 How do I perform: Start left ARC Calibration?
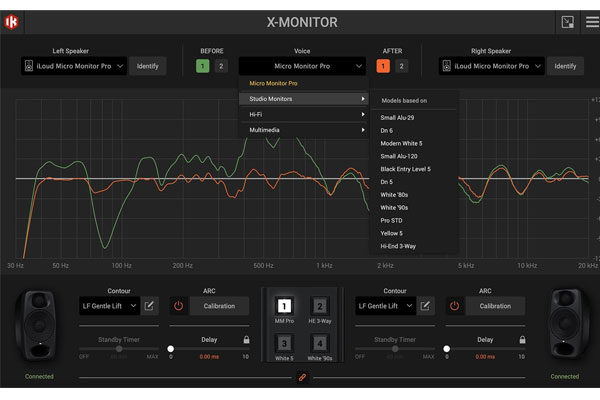point(219,306)
